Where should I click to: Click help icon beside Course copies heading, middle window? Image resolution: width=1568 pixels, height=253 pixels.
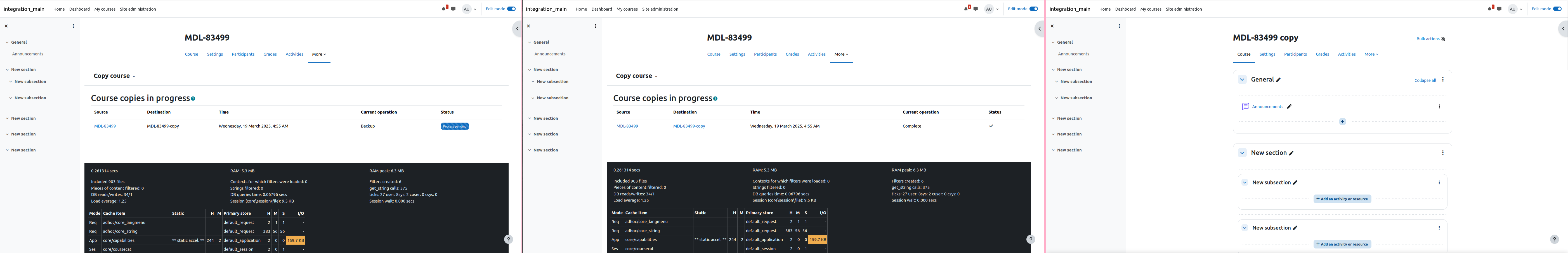point(716,99)
